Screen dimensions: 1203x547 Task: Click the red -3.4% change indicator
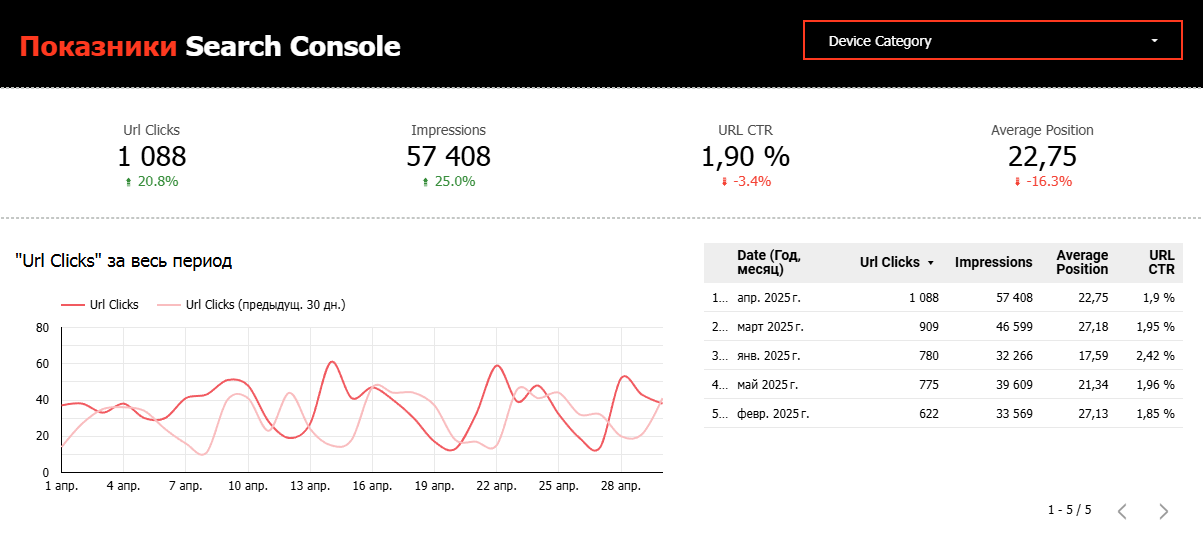click(x=745, y=181)
